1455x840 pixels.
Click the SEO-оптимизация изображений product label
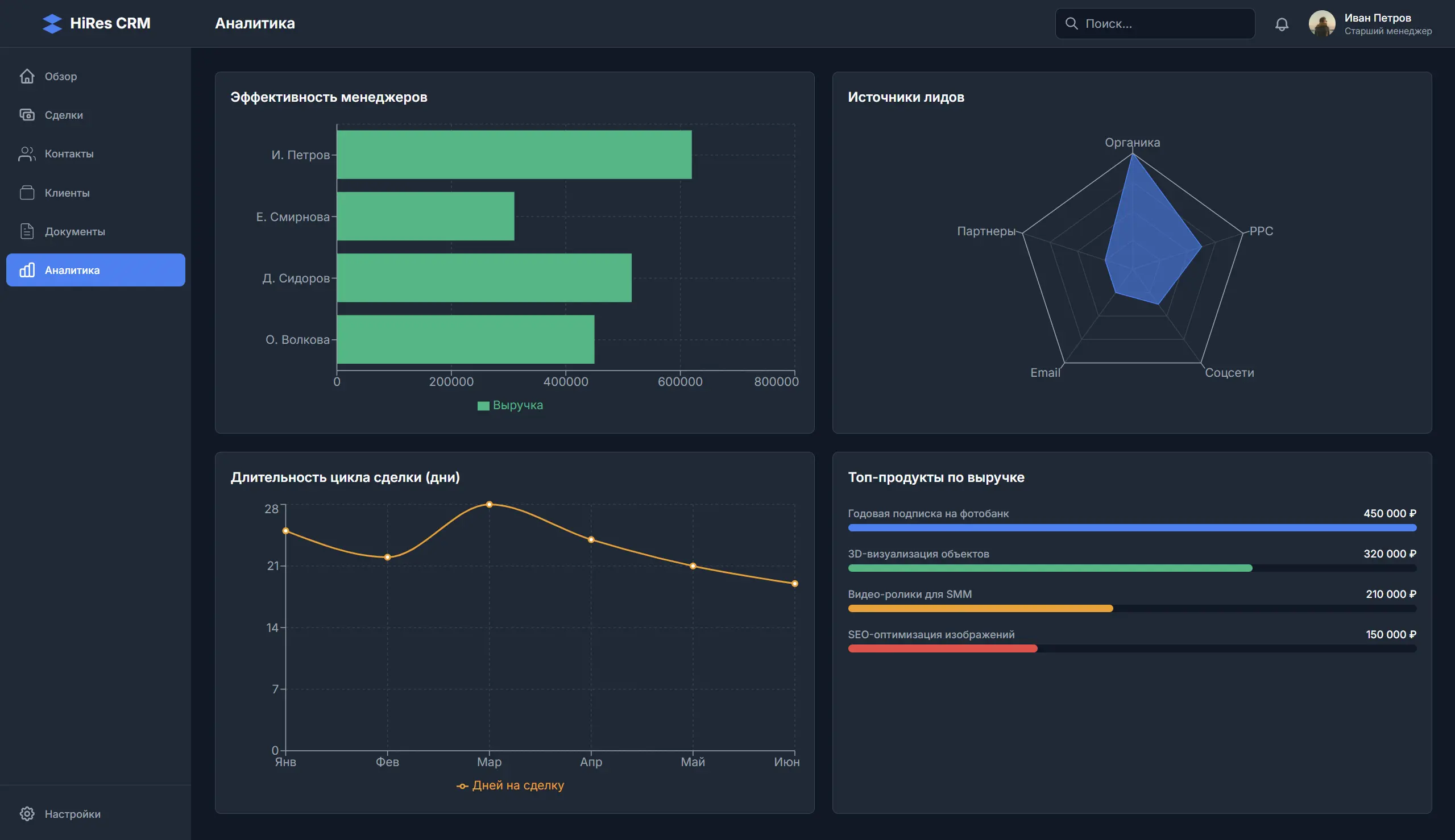[x=930, y=634]
